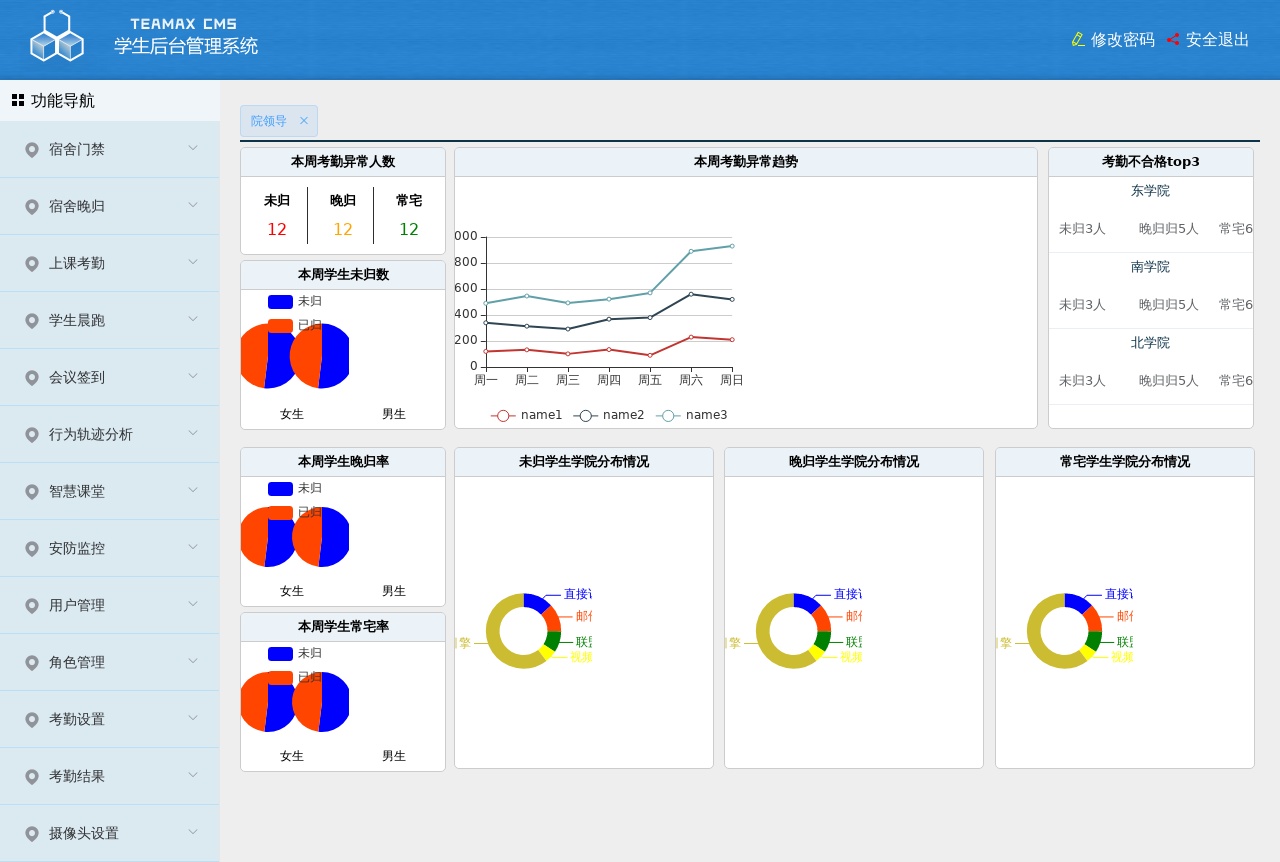Toggle 未归 legend in 本周学生常宅率 chart
This screenshot has height=862, width=1280.
(x=295, y=653)
